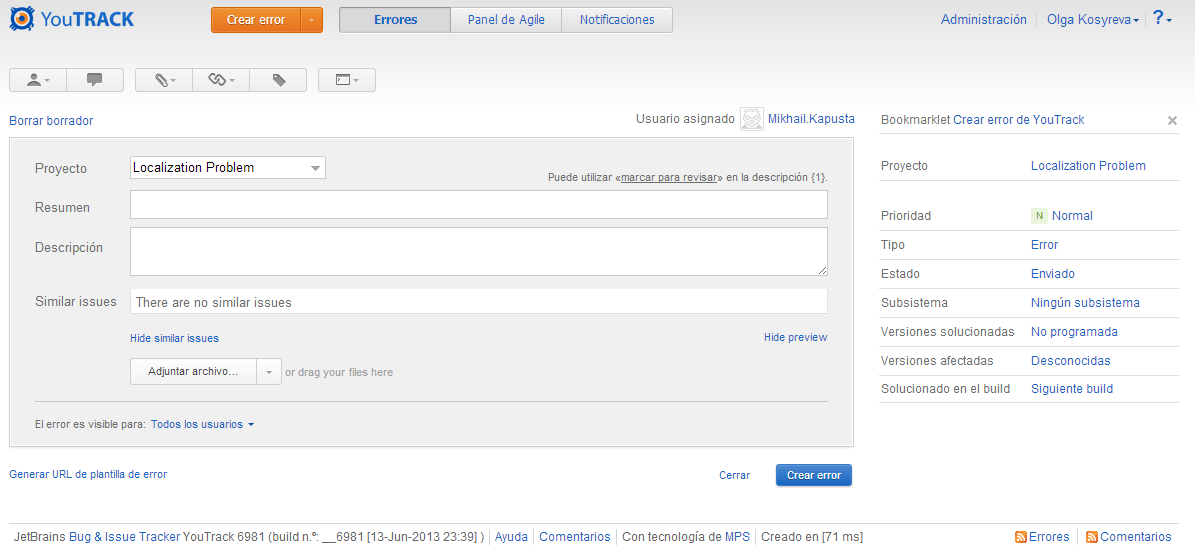
Task: Close the Bookmarklet panel with X
Action: coord(1172,120)
